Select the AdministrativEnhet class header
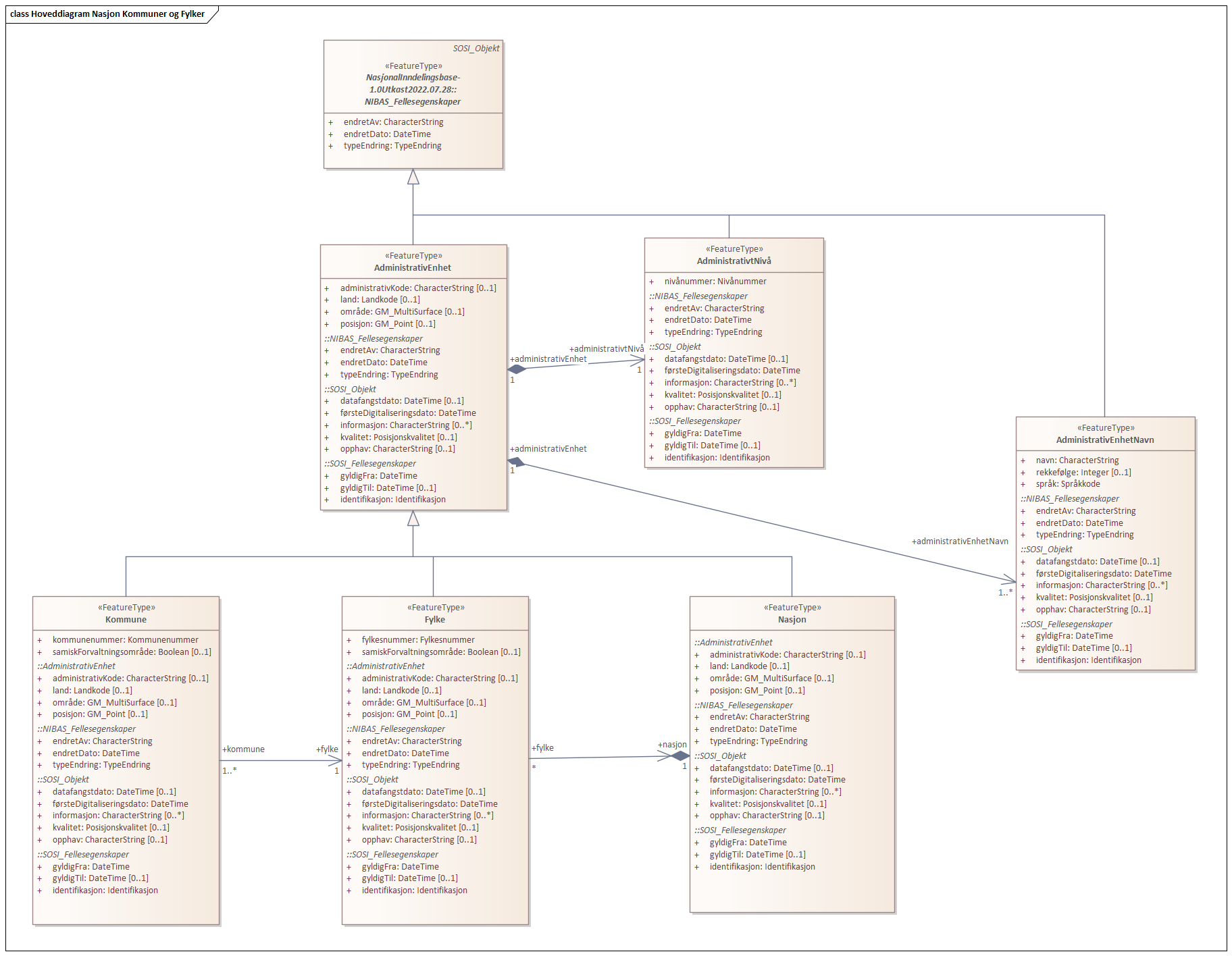Viewport: 1232px width, 956px height. [x=413, y=262]
